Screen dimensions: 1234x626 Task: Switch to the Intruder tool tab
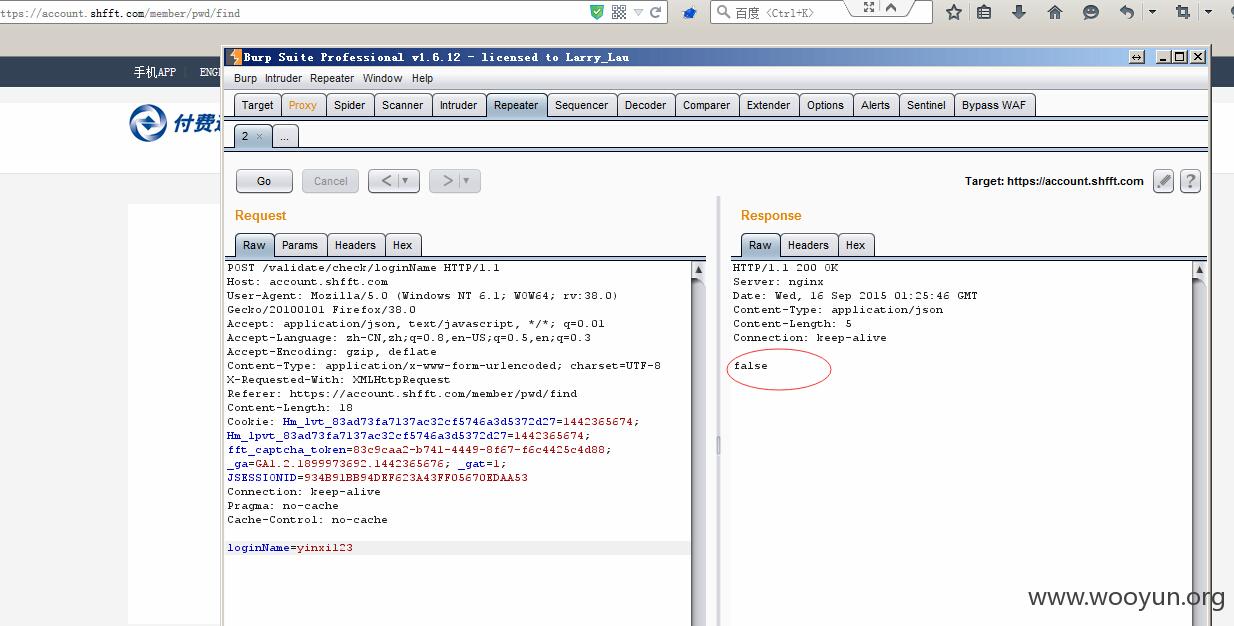tap(458, 105)
